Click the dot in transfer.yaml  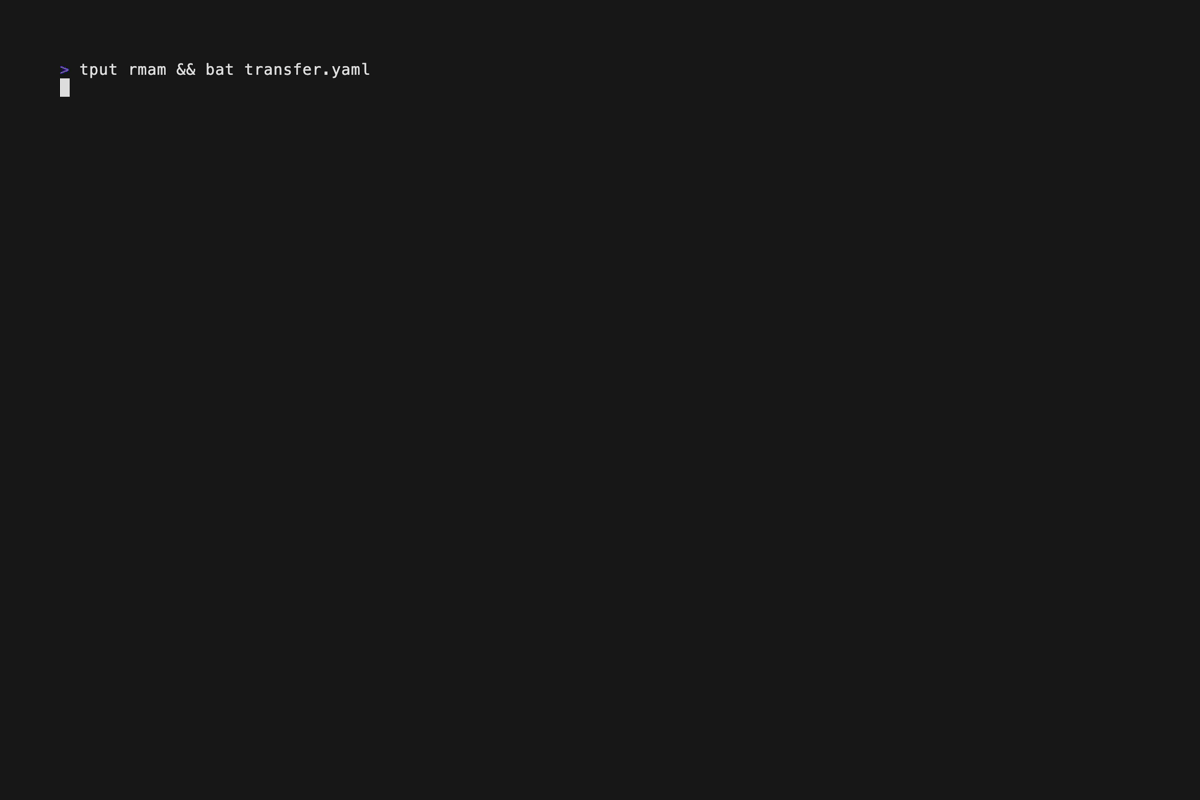[x=326, y=74]
